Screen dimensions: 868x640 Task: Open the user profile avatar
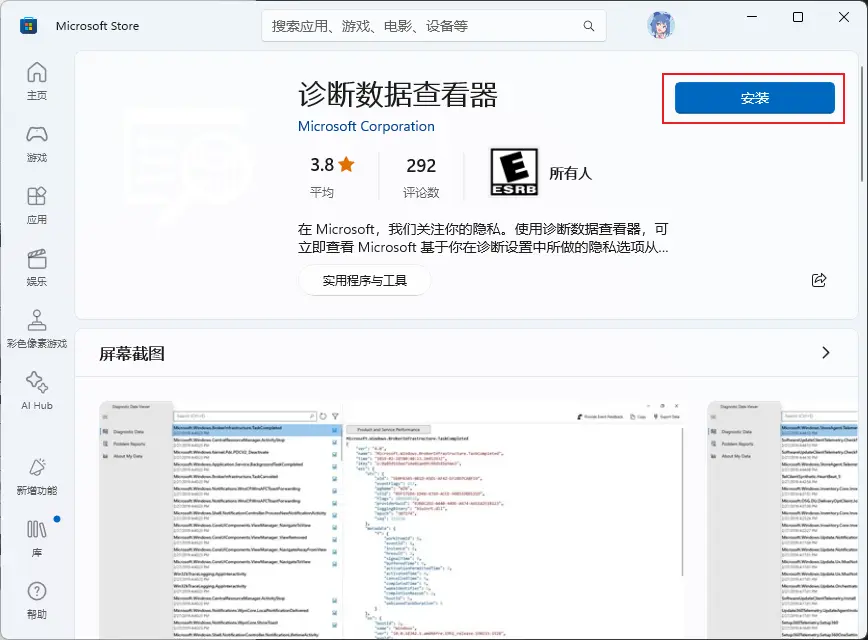pos(661,24)
